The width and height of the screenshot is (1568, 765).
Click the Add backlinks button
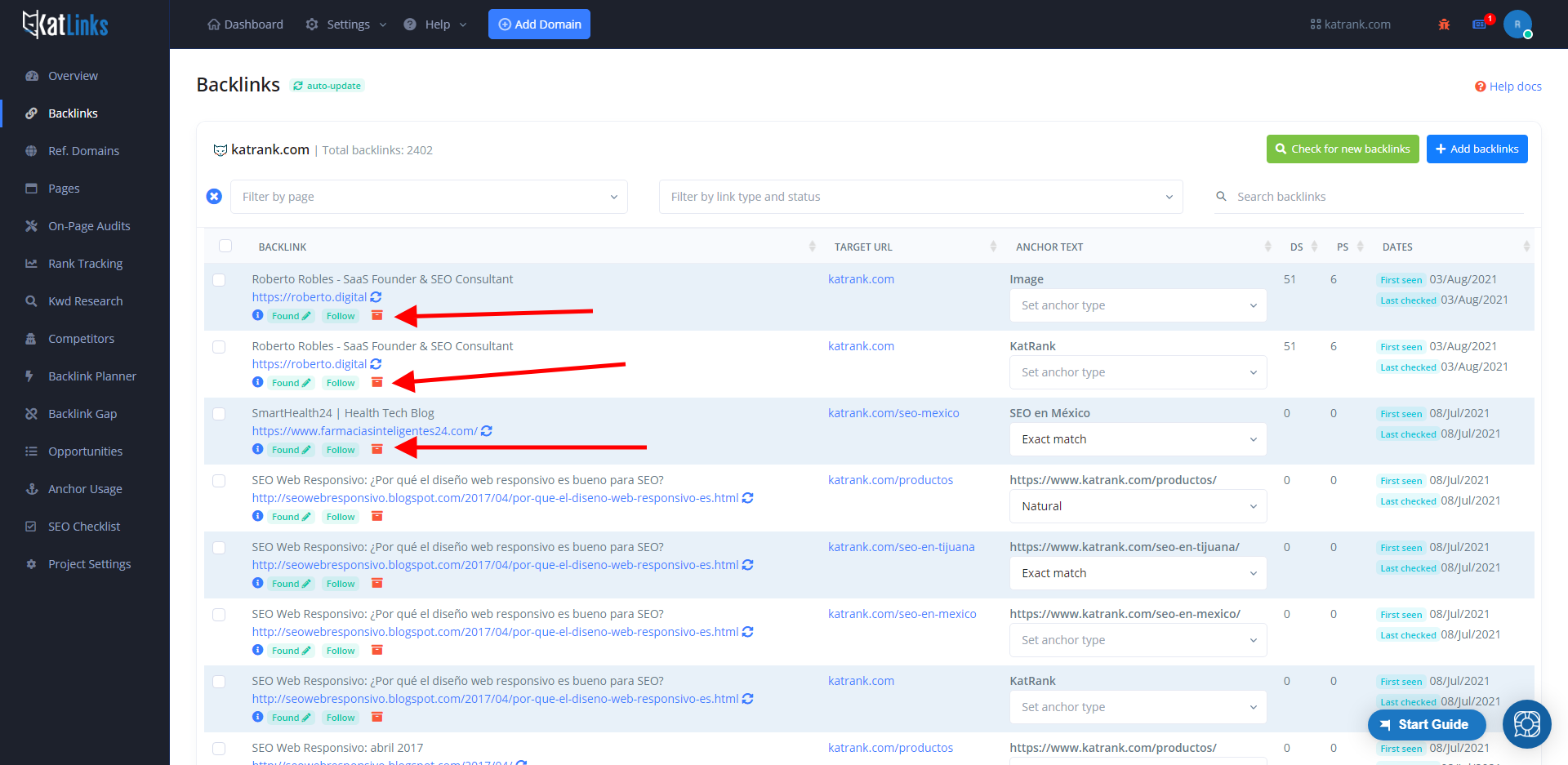point(1477,149)
